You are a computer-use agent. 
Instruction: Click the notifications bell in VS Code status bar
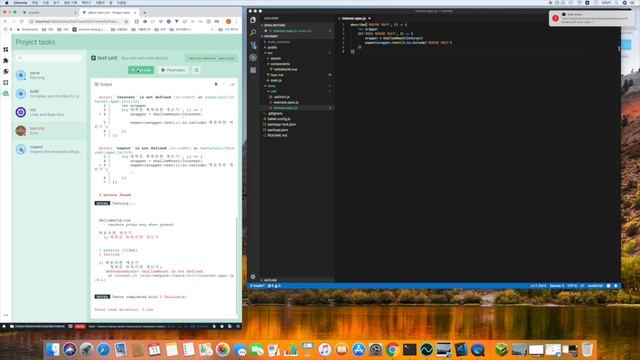(x=616, y=286)
